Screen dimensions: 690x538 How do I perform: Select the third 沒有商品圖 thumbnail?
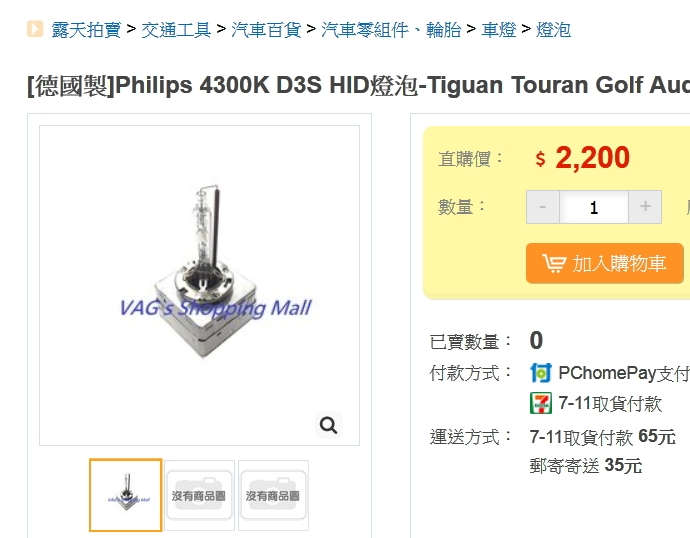pos(273,495)
